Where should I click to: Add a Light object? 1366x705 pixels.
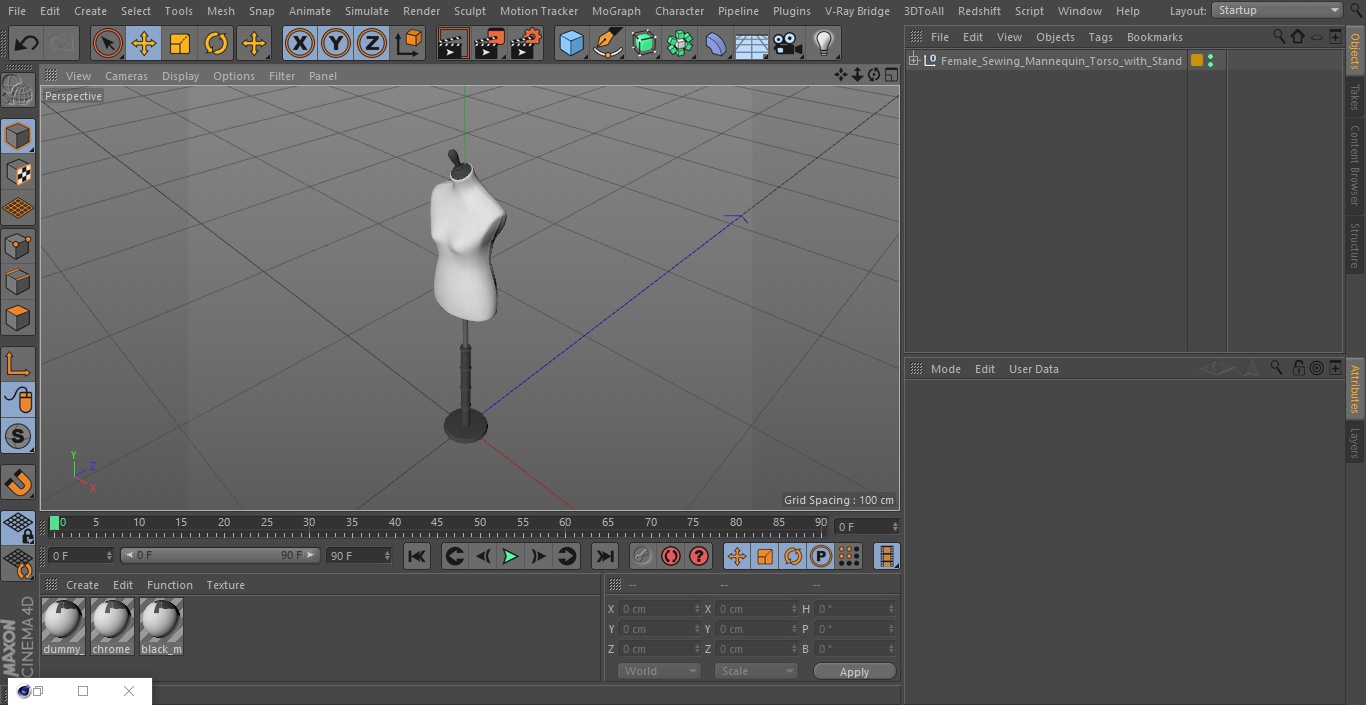coord(824,43)
